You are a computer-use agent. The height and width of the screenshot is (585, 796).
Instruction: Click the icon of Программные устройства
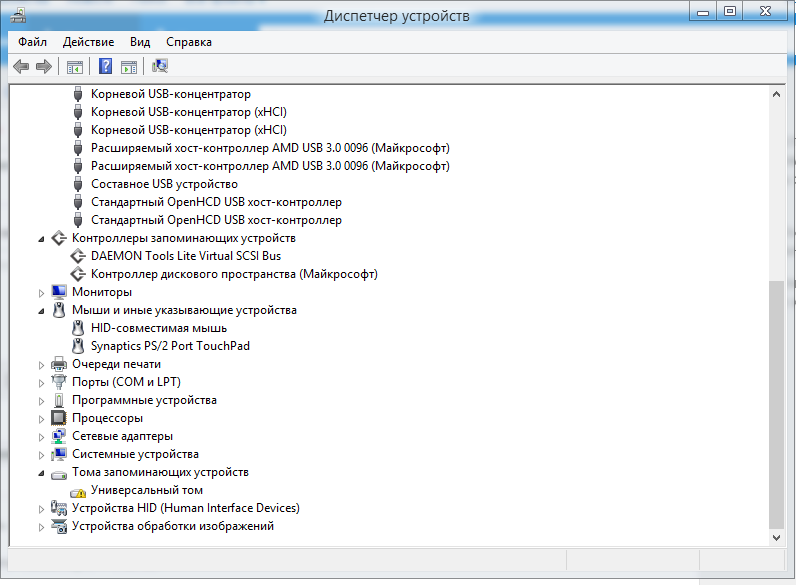pos(59,400)
